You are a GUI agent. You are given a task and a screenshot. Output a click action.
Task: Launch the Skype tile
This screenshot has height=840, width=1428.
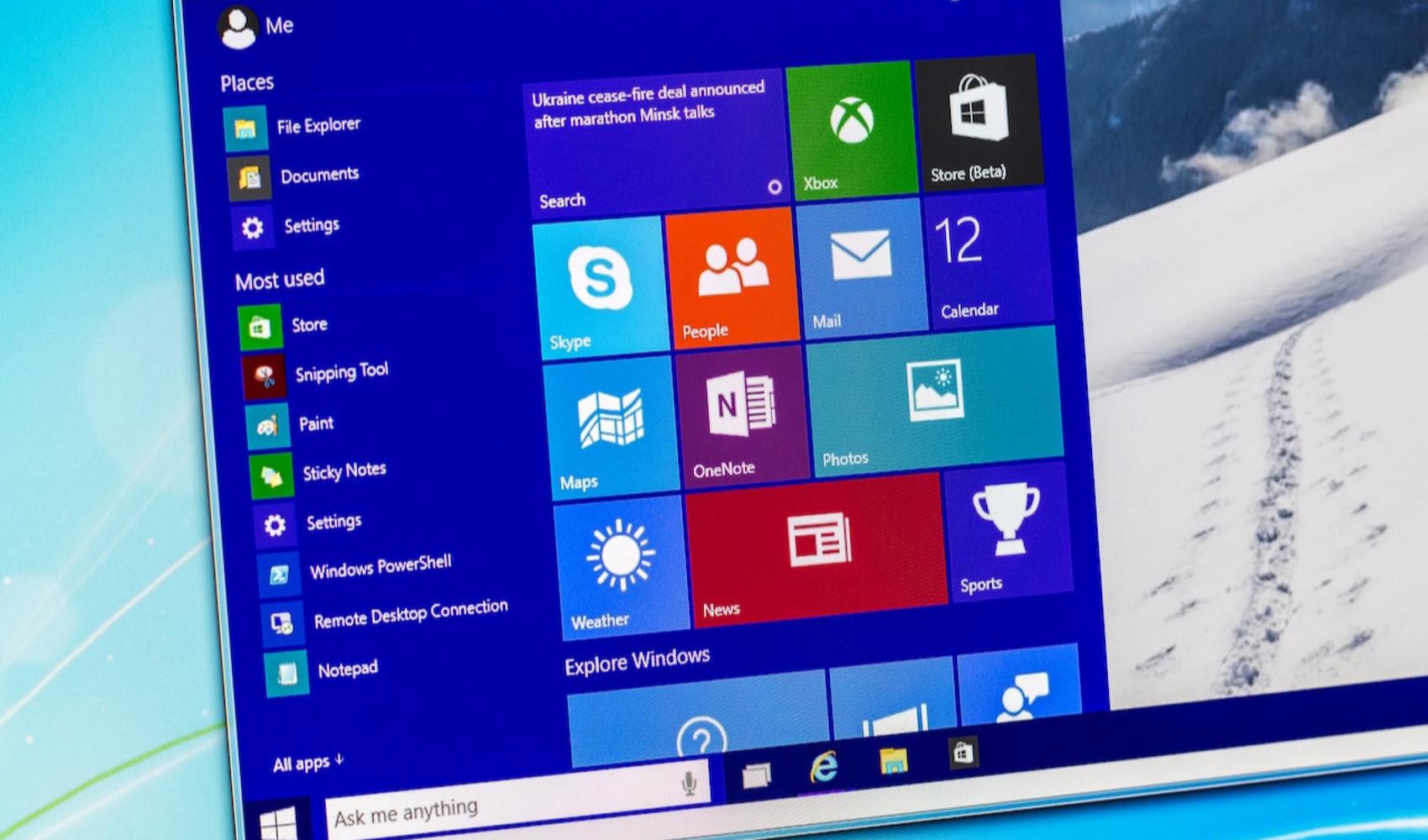pyautogui.click(x=601, y=287)
